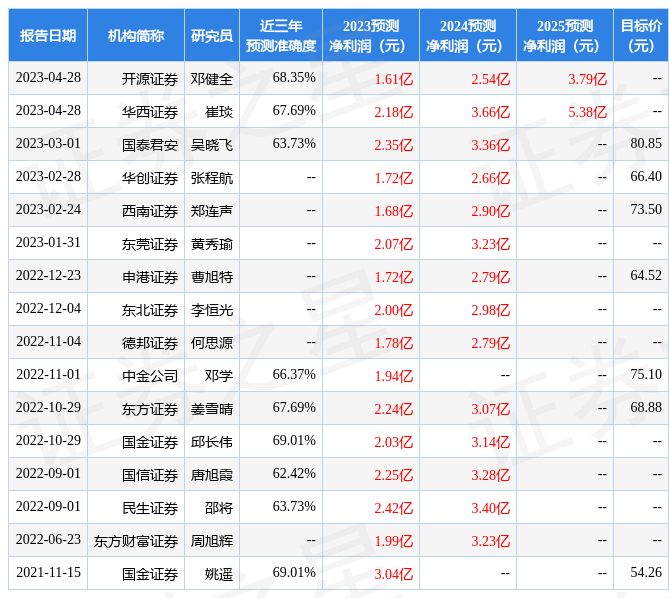Click researcher name 姜雪晴
669x598 pixels.
(x=212, y=409)
